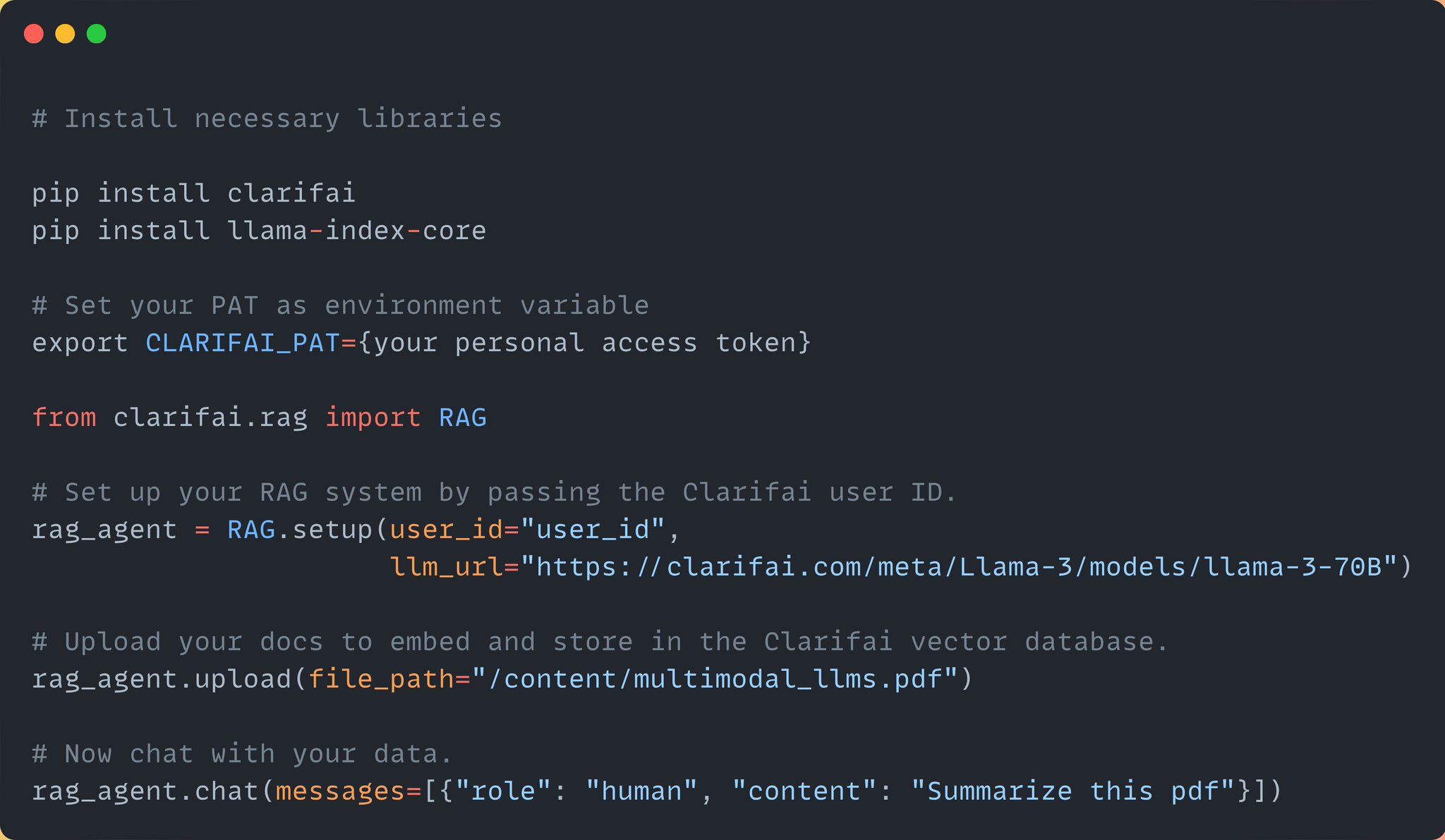Viewport: 1445px width, 840px height.
Task: Click the 'RAG.setup' method call
Action: (x=300, y=530)
